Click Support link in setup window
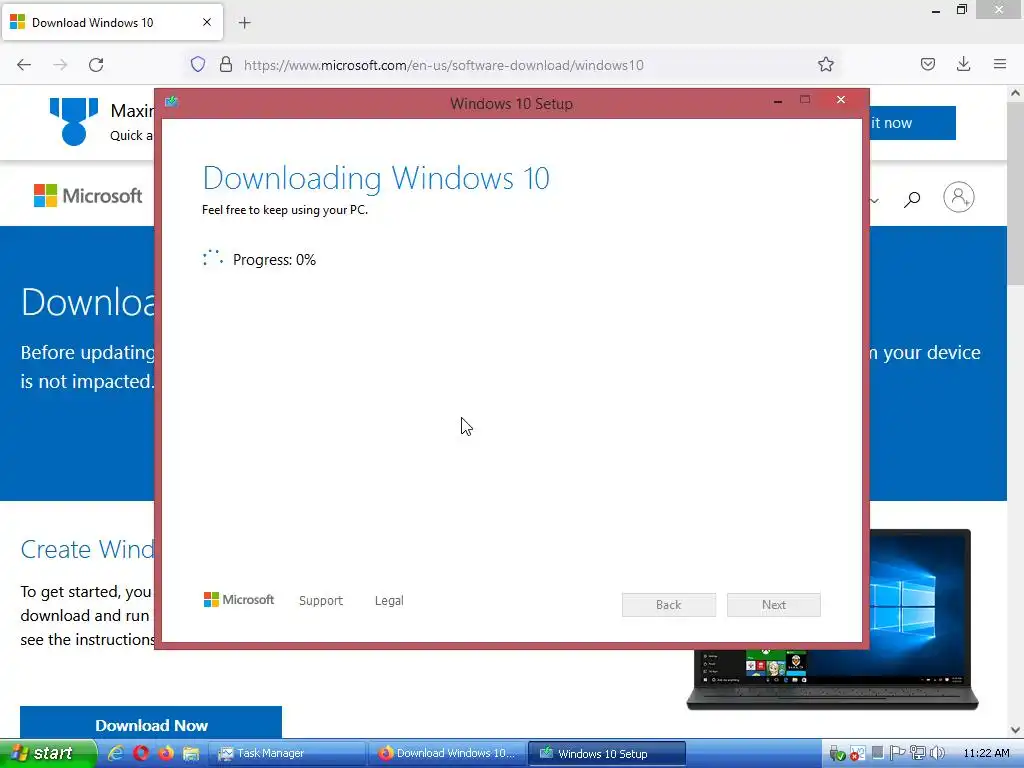 click(321, 600)
